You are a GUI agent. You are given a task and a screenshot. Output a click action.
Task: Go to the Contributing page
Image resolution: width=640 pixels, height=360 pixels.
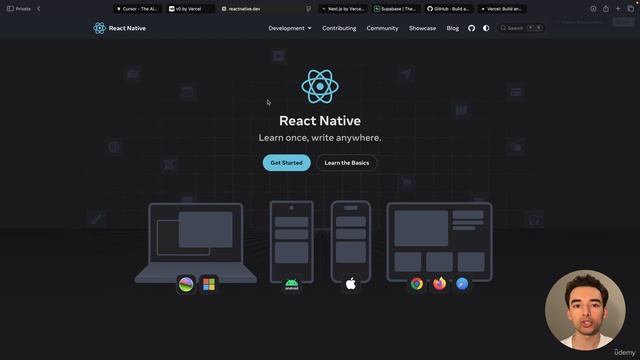(x=339, y=28)
